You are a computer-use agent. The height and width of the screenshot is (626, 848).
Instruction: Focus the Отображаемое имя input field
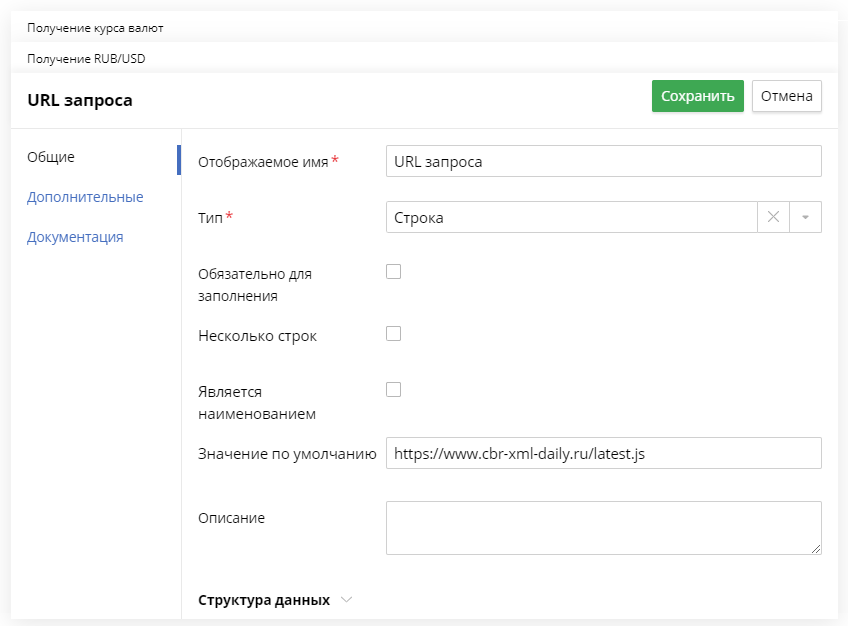604,161
